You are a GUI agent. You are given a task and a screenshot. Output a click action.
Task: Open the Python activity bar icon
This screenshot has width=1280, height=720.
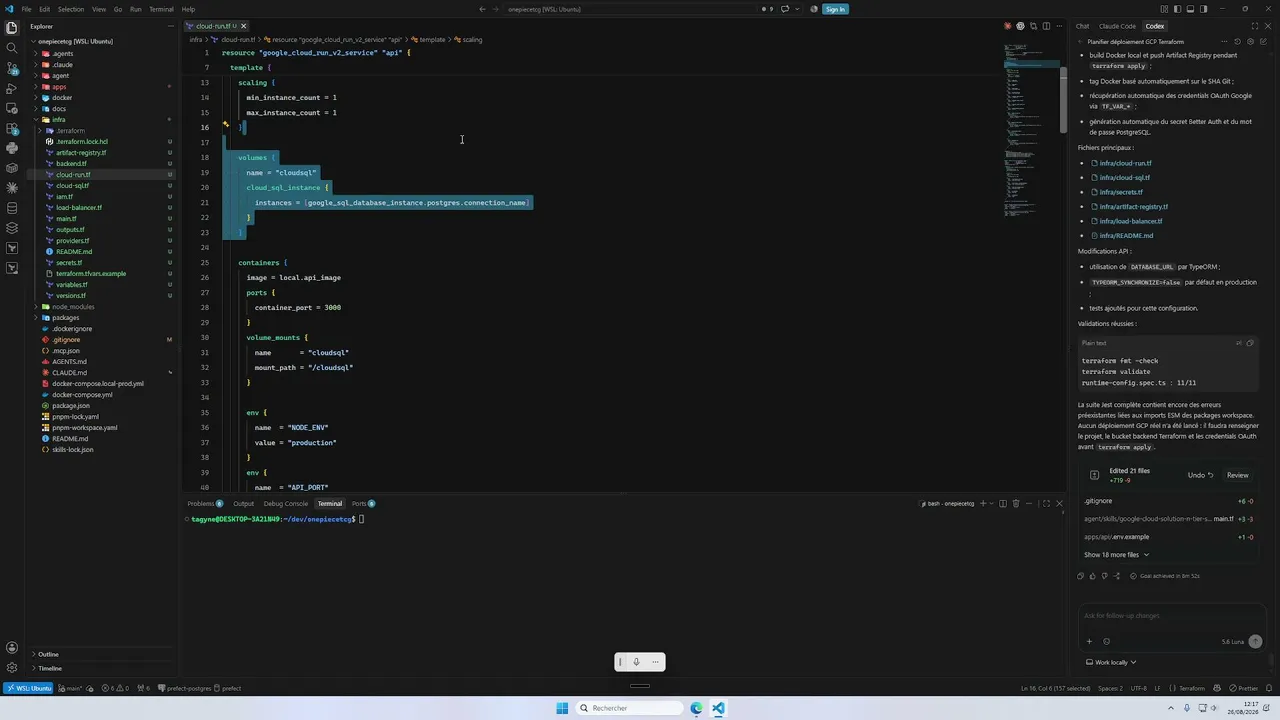(12, 148)
